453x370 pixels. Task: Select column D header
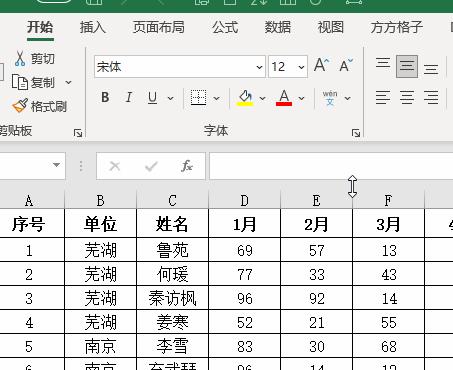point(244,201)
